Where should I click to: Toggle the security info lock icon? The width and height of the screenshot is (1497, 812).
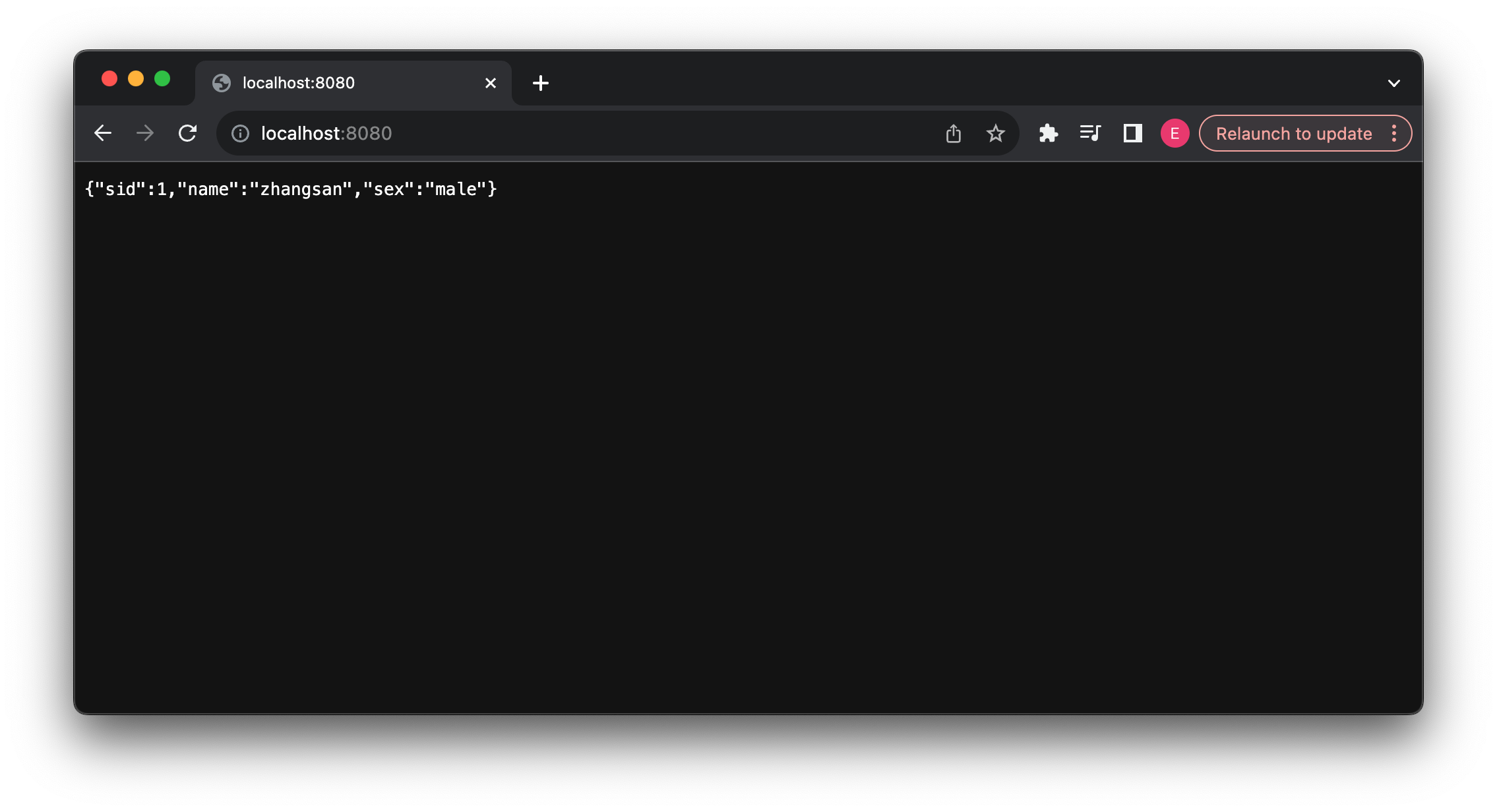(x=239, y=133)
